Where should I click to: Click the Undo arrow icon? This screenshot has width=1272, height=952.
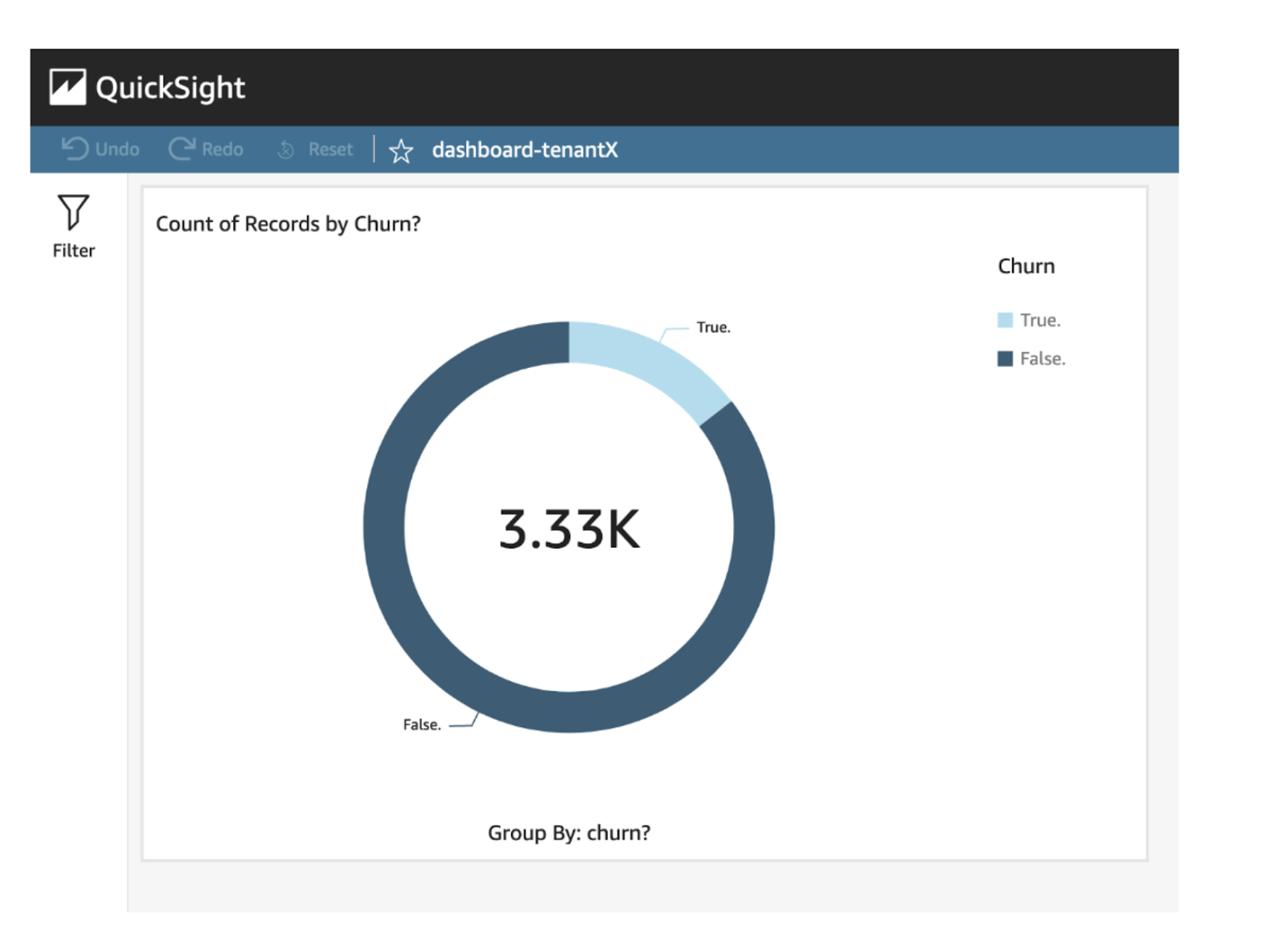tap(75, 149)
